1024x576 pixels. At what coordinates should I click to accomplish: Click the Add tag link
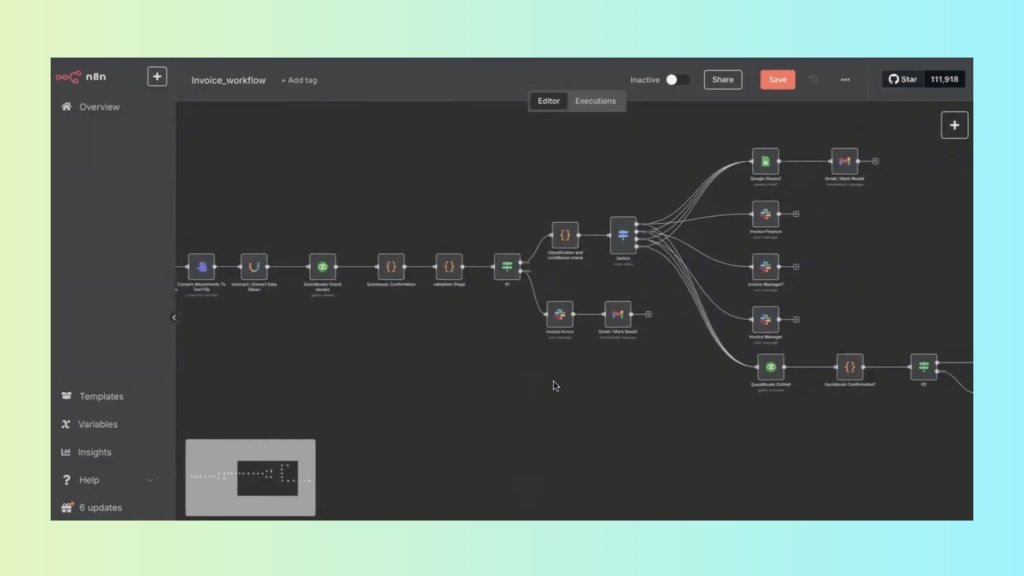click(x=299, y=80)
